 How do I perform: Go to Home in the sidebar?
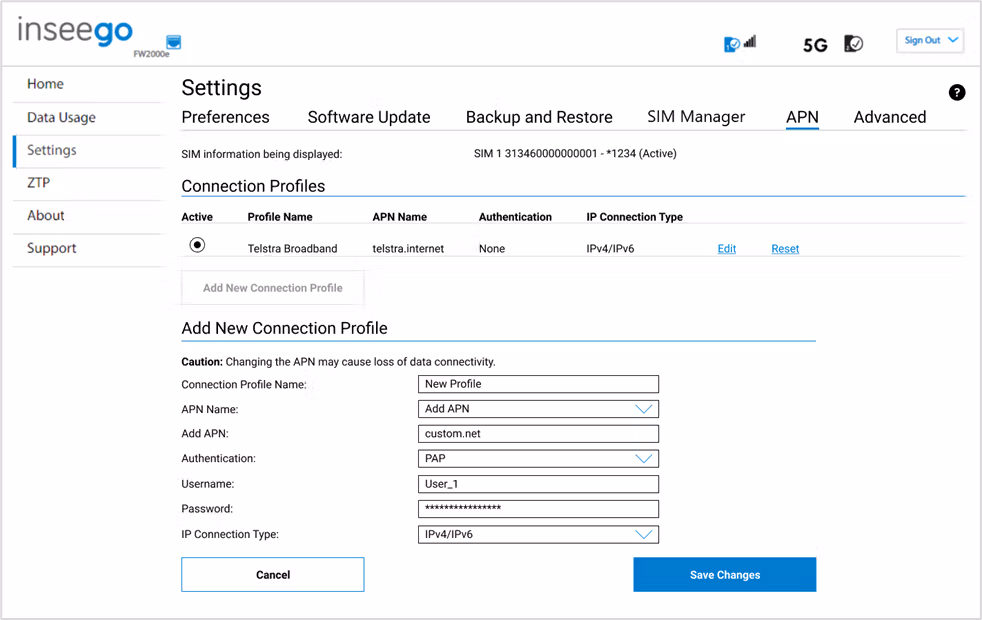click(45, 84)
